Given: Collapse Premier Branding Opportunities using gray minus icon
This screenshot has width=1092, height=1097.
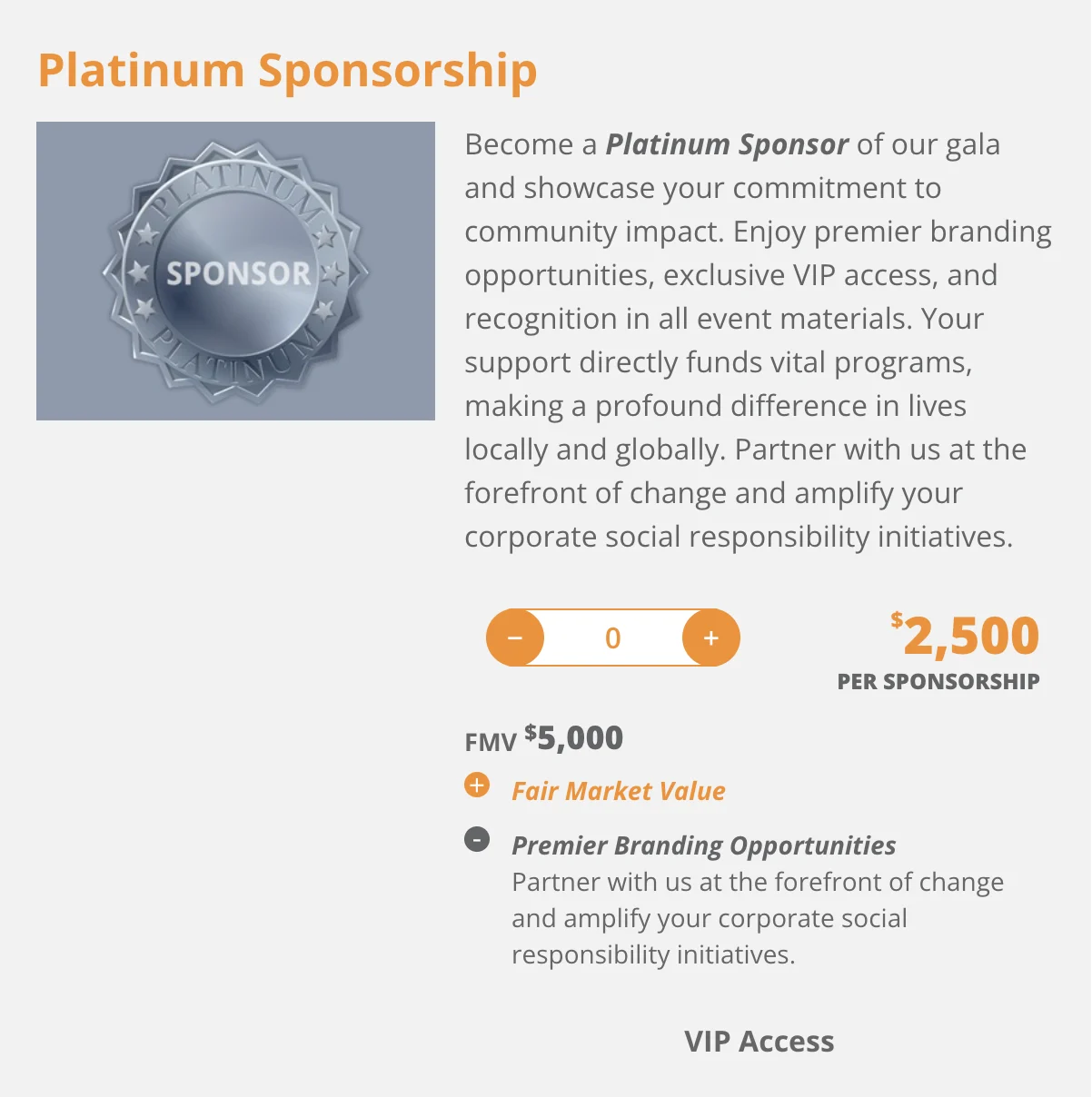Looking at the screenshot, I should (x=477, y=839).
